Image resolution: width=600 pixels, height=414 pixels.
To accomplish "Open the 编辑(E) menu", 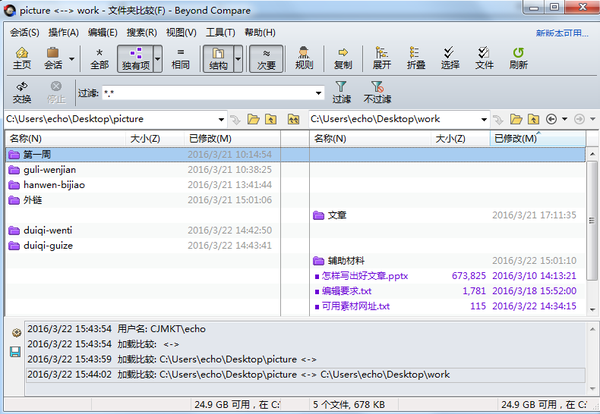I will click(103, 33).
